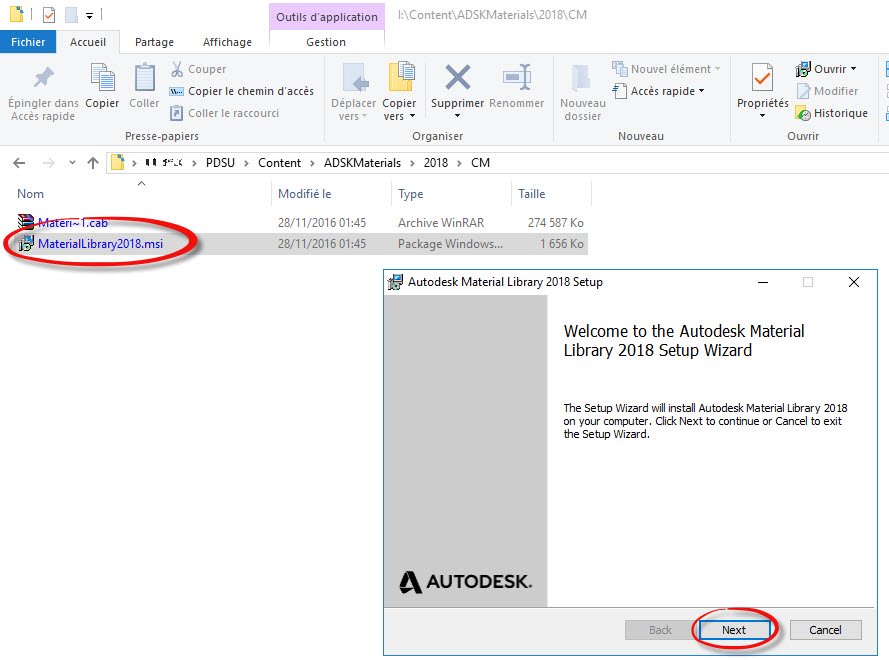Click the Outils d'application contextual tab
Screen dimensions: 889x660
(x=327, y=17)
